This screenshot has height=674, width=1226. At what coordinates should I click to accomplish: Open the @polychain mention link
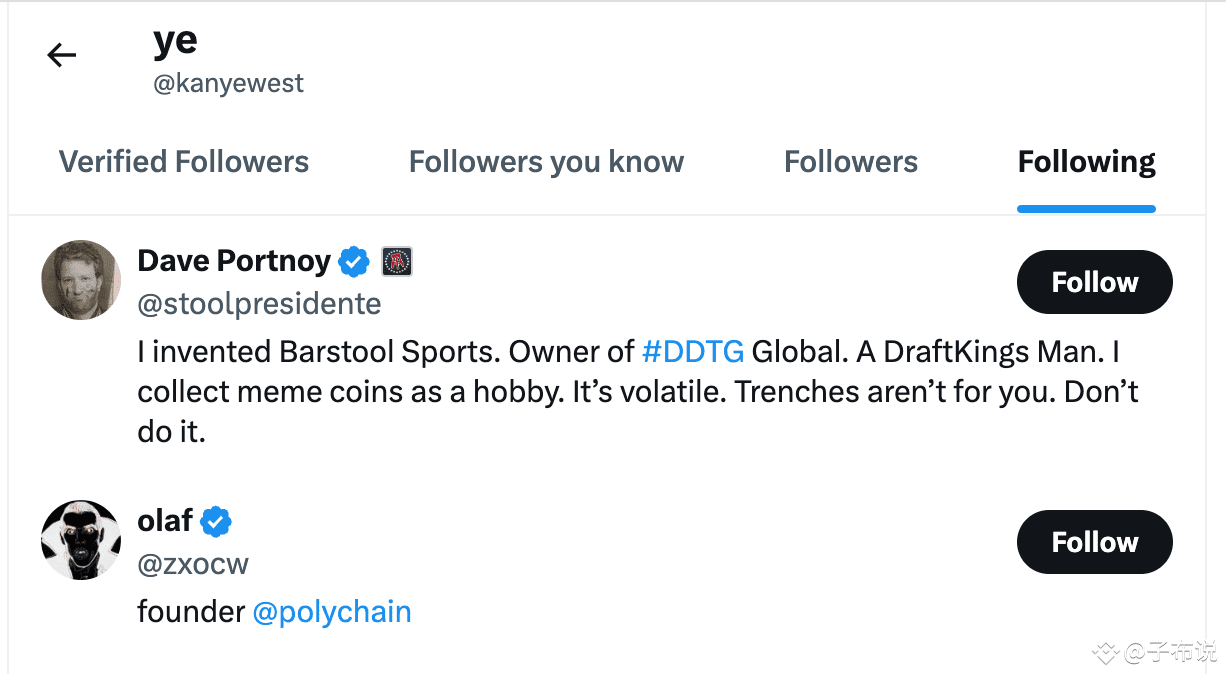[x=333, y=611]
